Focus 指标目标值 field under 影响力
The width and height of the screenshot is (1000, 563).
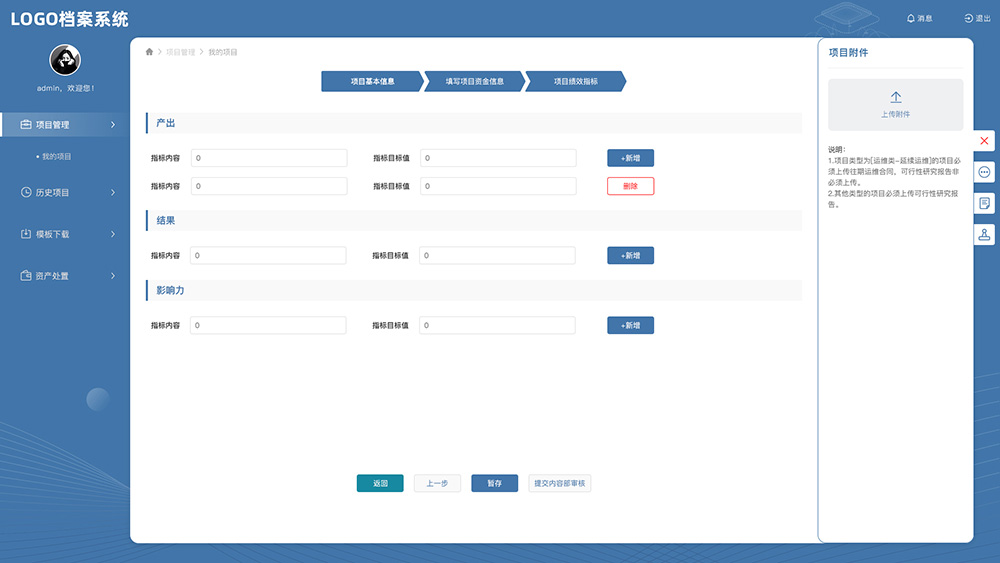[497, 325]
